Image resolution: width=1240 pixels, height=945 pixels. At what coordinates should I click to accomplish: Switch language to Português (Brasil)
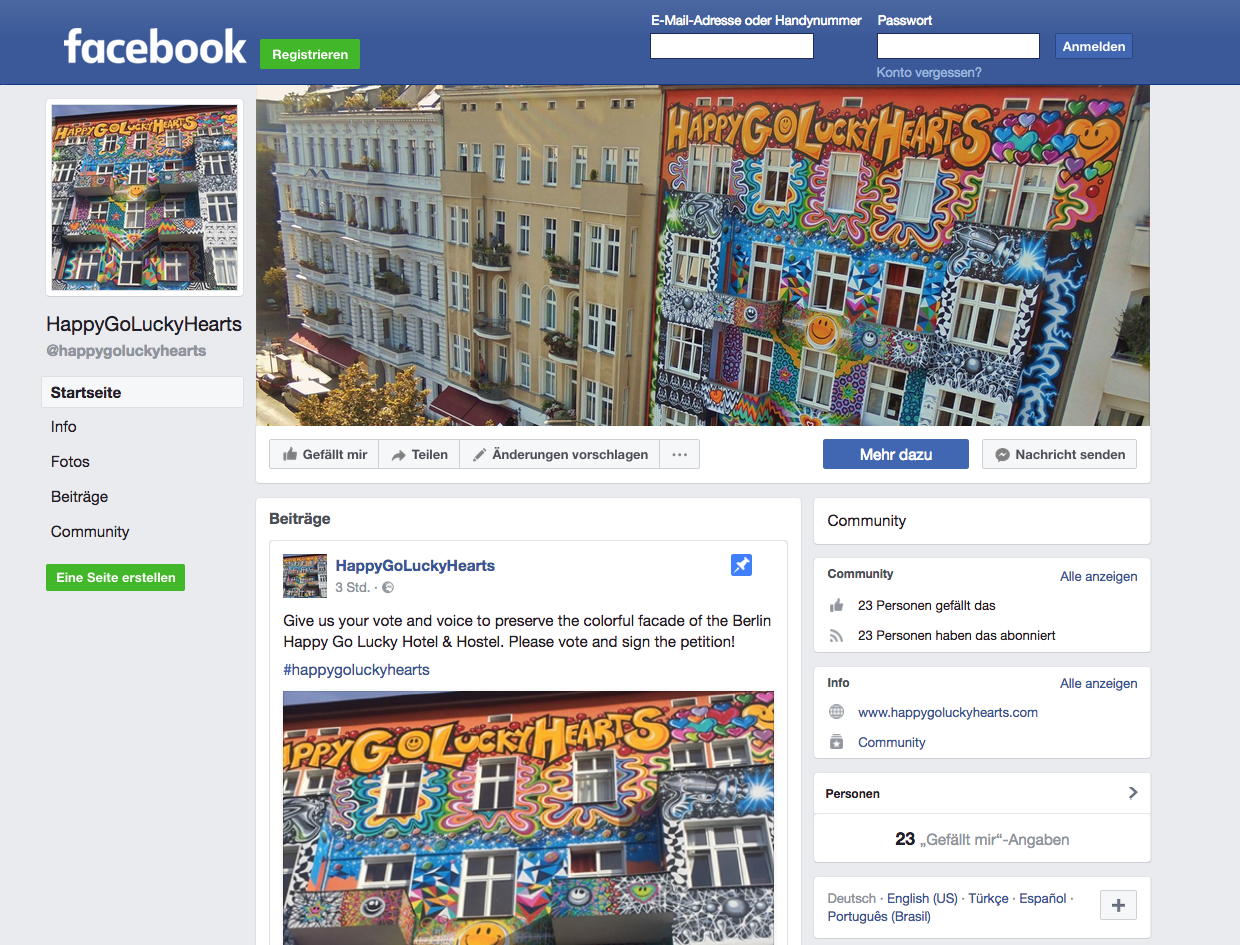pyautogui.click(x=879, y=916)
